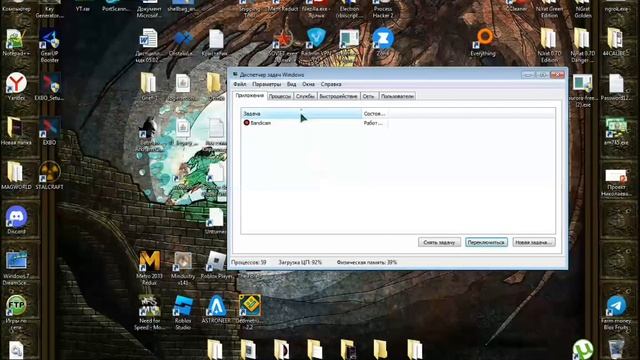Open the Вид menu
The image size is (640, 360).
(x=291, y=84)
